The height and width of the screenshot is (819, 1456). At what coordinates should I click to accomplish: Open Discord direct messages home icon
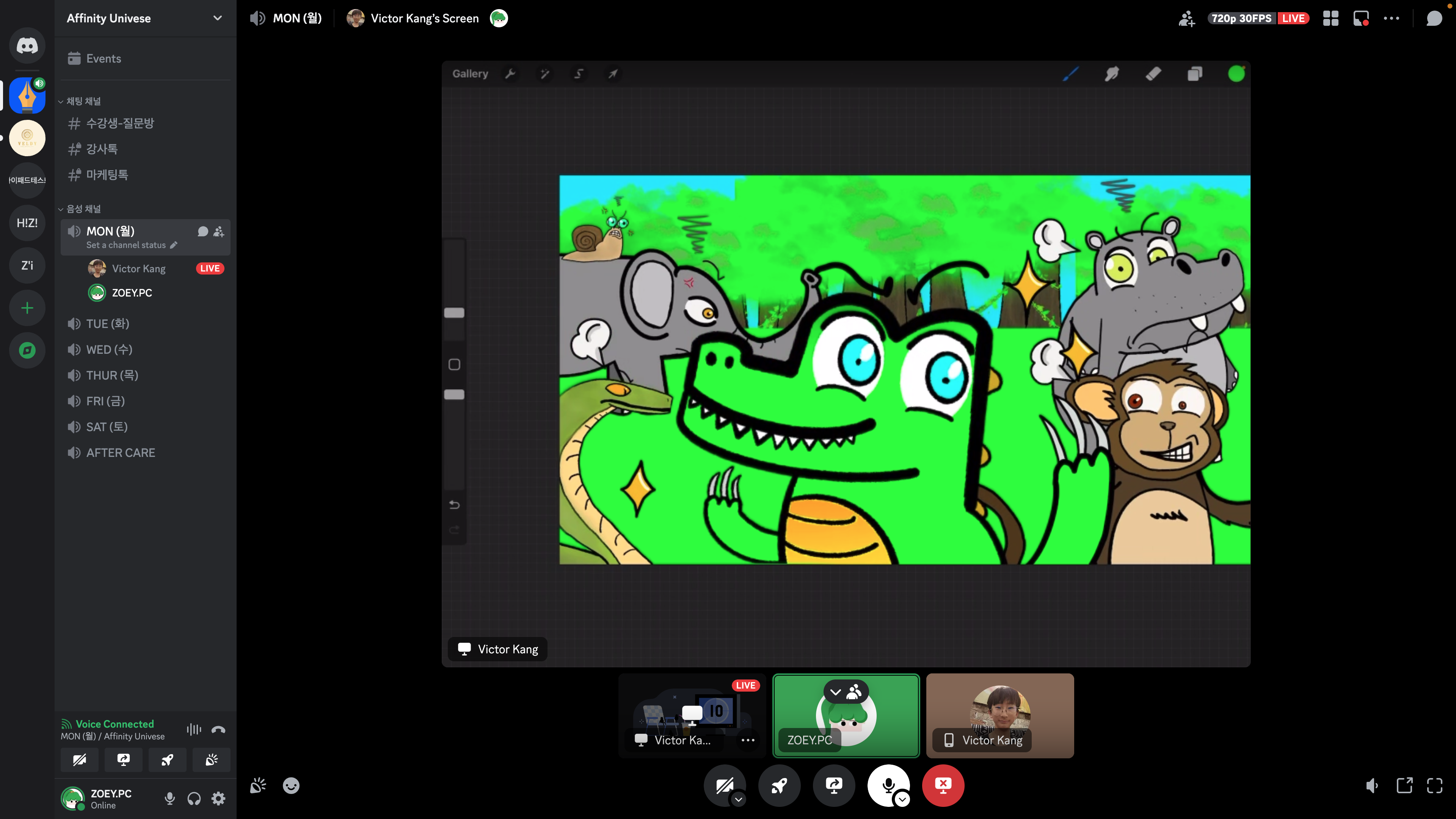click(x=27, y=46)
